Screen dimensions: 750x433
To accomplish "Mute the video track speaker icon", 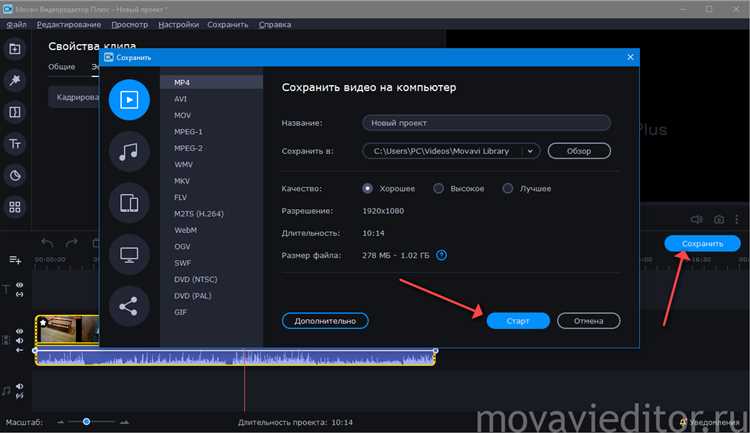I will pyautogui.click(x=20, y=341).
